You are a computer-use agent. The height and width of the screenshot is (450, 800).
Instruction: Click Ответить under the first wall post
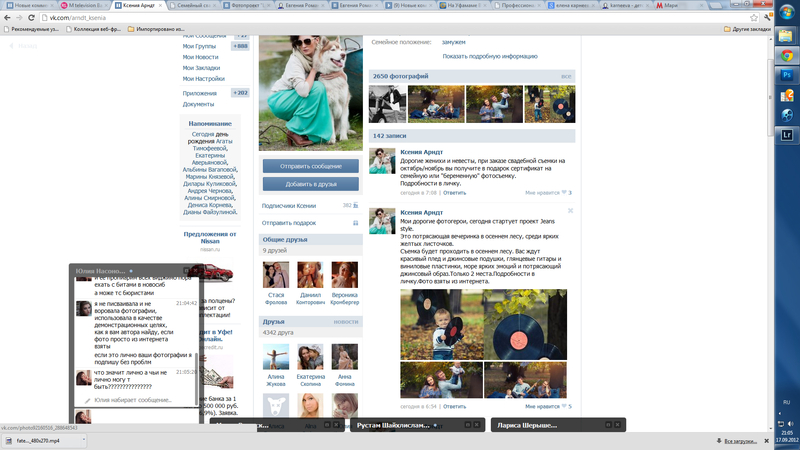tap(455, 192)
